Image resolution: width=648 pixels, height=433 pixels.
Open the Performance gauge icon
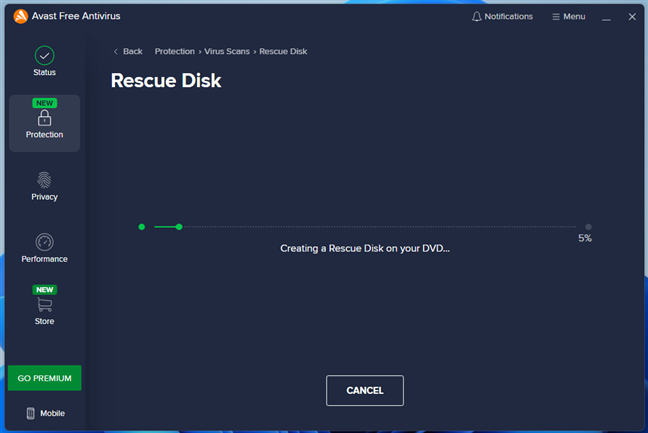click(x=44, y=242)
